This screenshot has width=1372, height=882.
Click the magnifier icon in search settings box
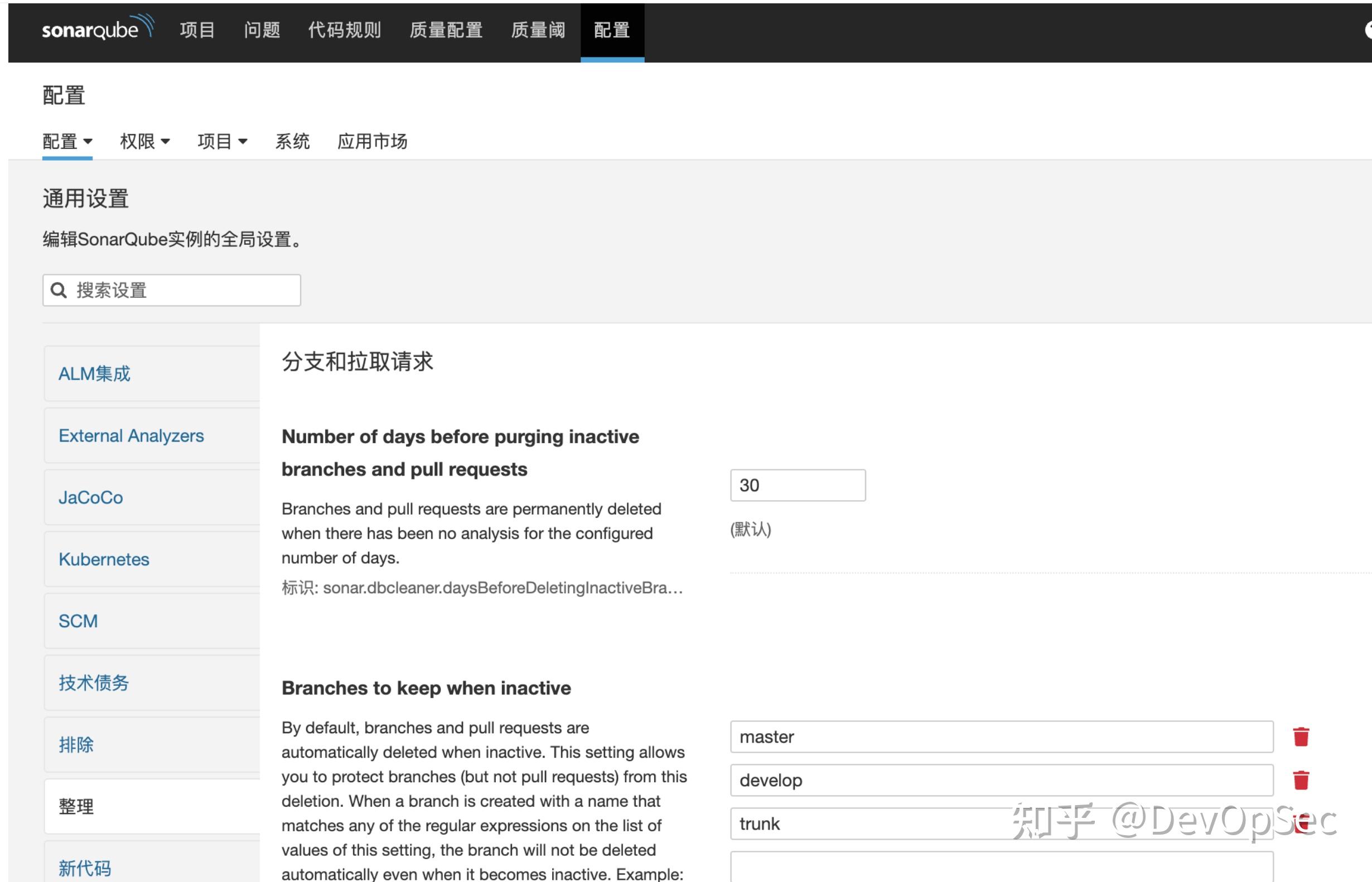59,290
